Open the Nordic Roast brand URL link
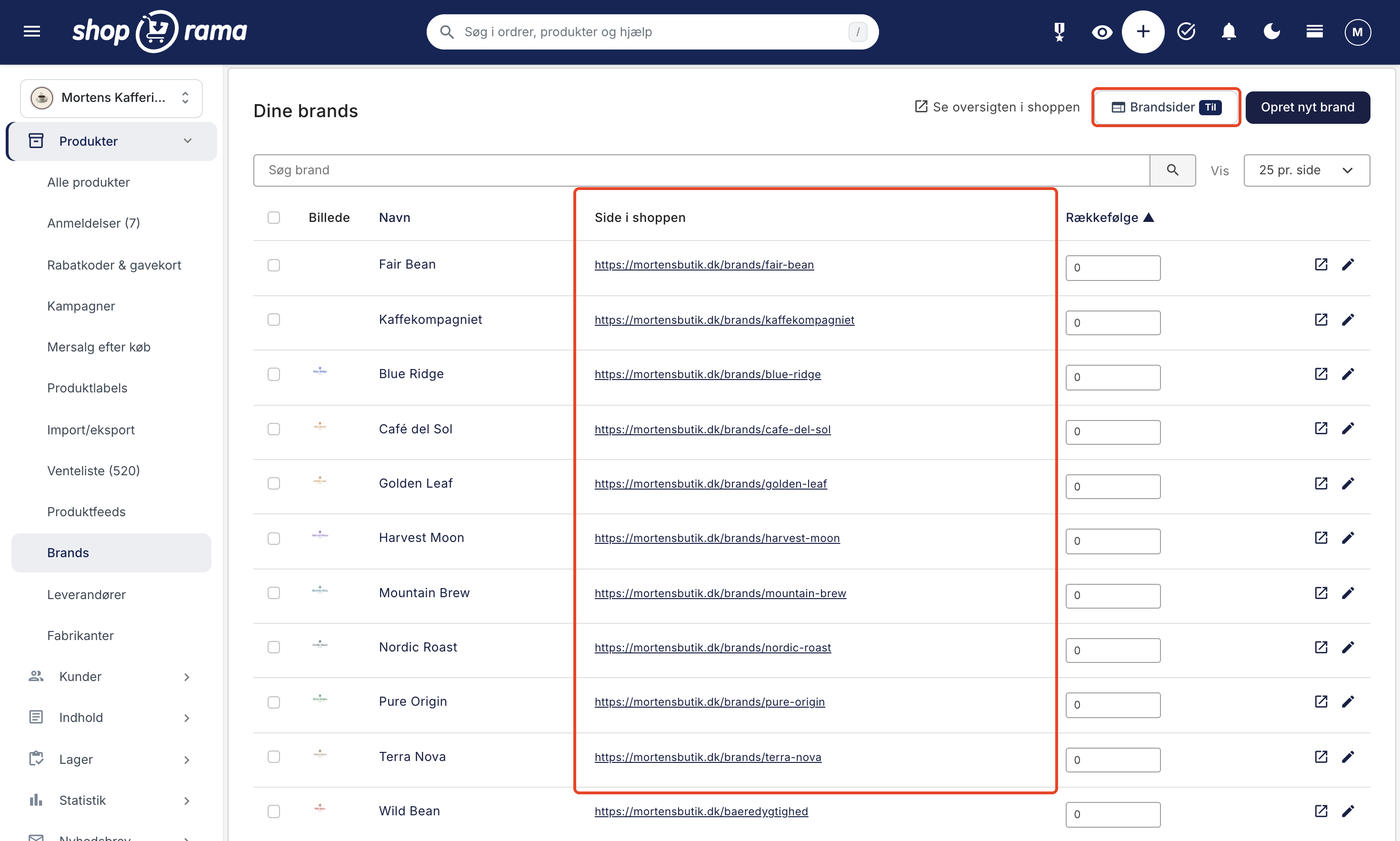The width and height of the screenshot is (1400, 841). tap(713, 648)
